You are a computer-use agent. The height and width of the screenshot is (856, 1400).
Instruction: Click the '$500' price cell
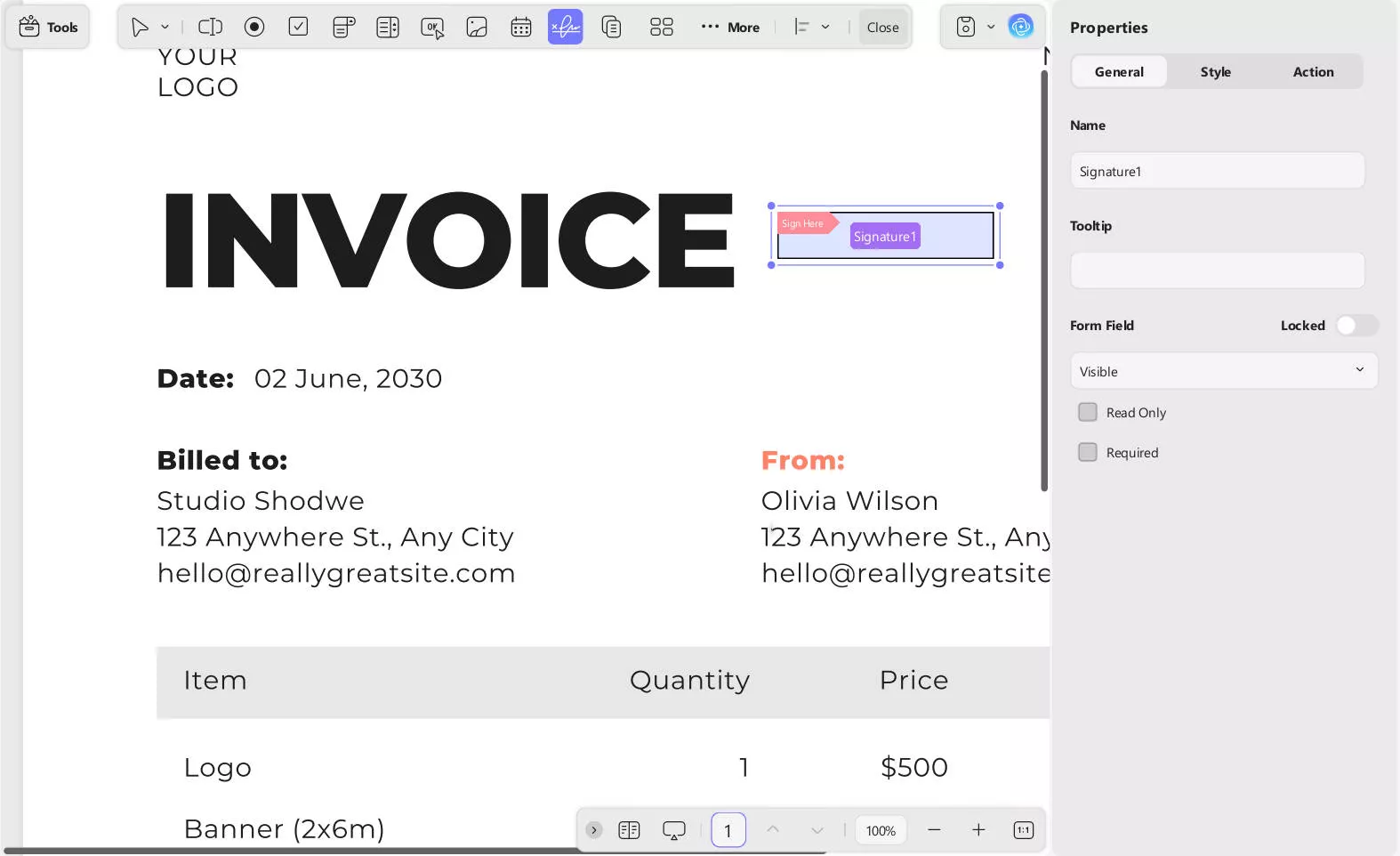[x=913, y=767]
